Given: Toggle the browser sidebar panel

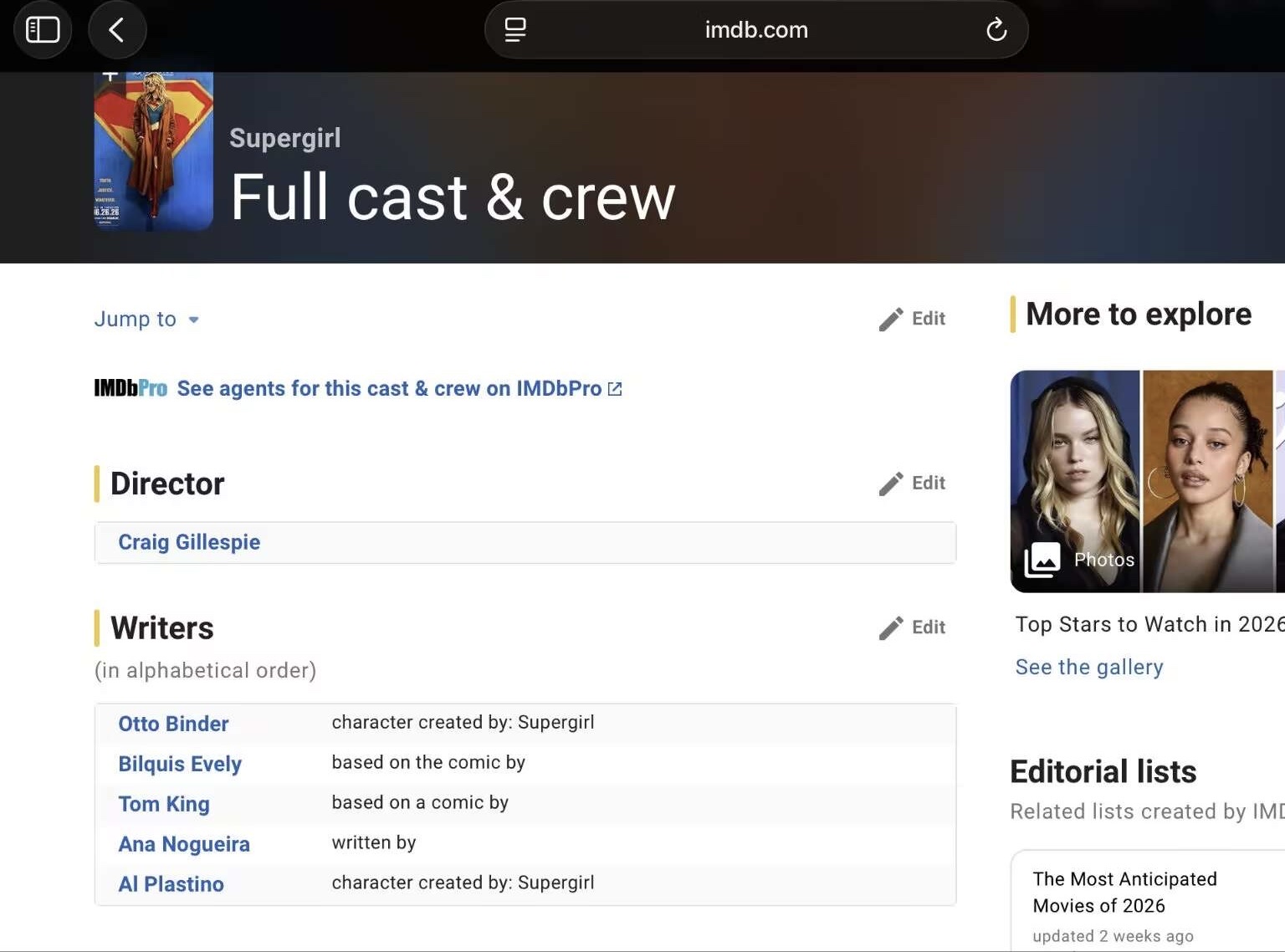Looking at the screenshot, I should (43, 30).
